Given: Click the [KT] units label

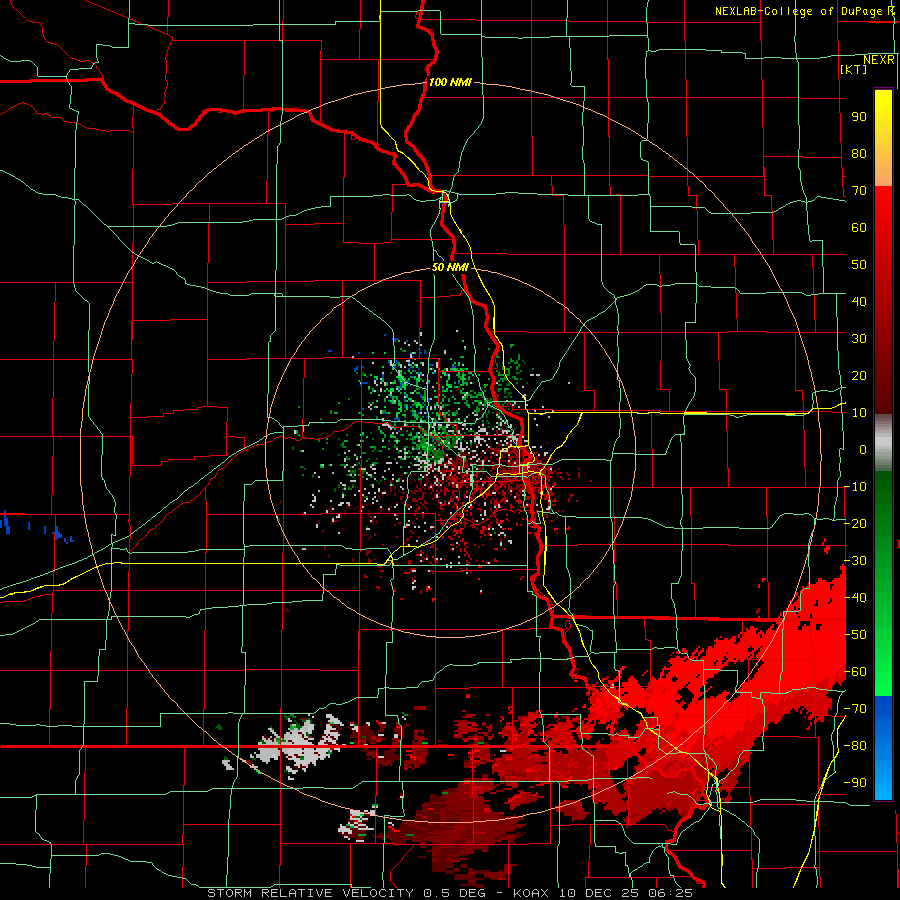Looking at the screenshot, I should pos(854,69).
